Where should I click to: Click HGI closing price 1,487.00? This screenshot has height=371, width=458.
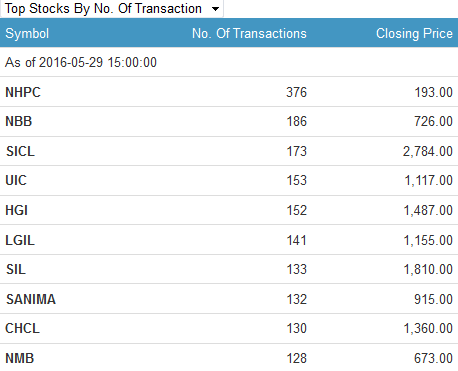pos(428,210)
